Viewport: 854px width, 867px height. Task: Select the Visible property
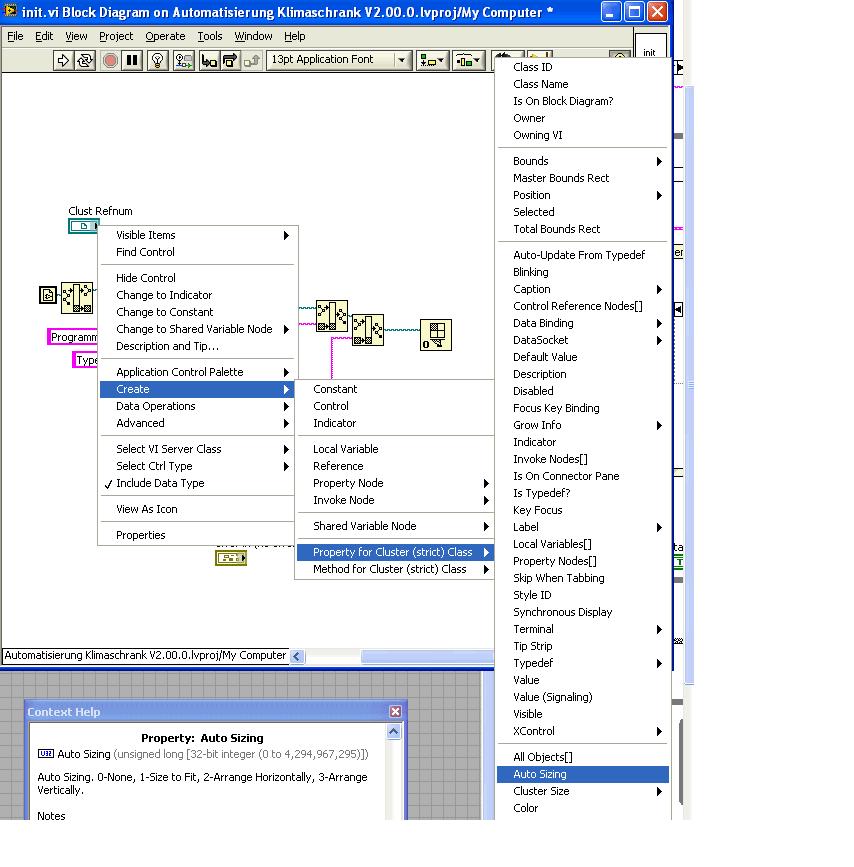582,714
